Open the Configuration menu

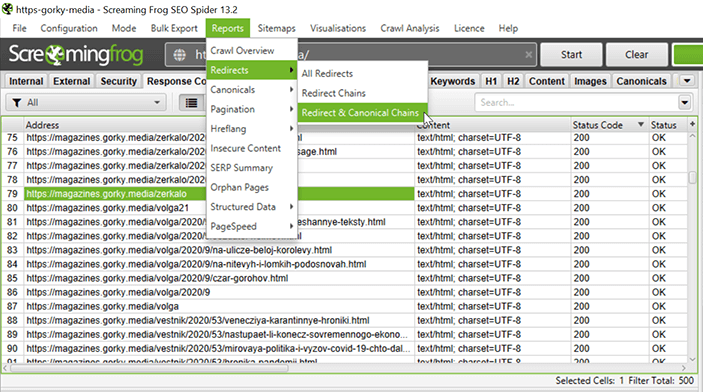(69, 28)
